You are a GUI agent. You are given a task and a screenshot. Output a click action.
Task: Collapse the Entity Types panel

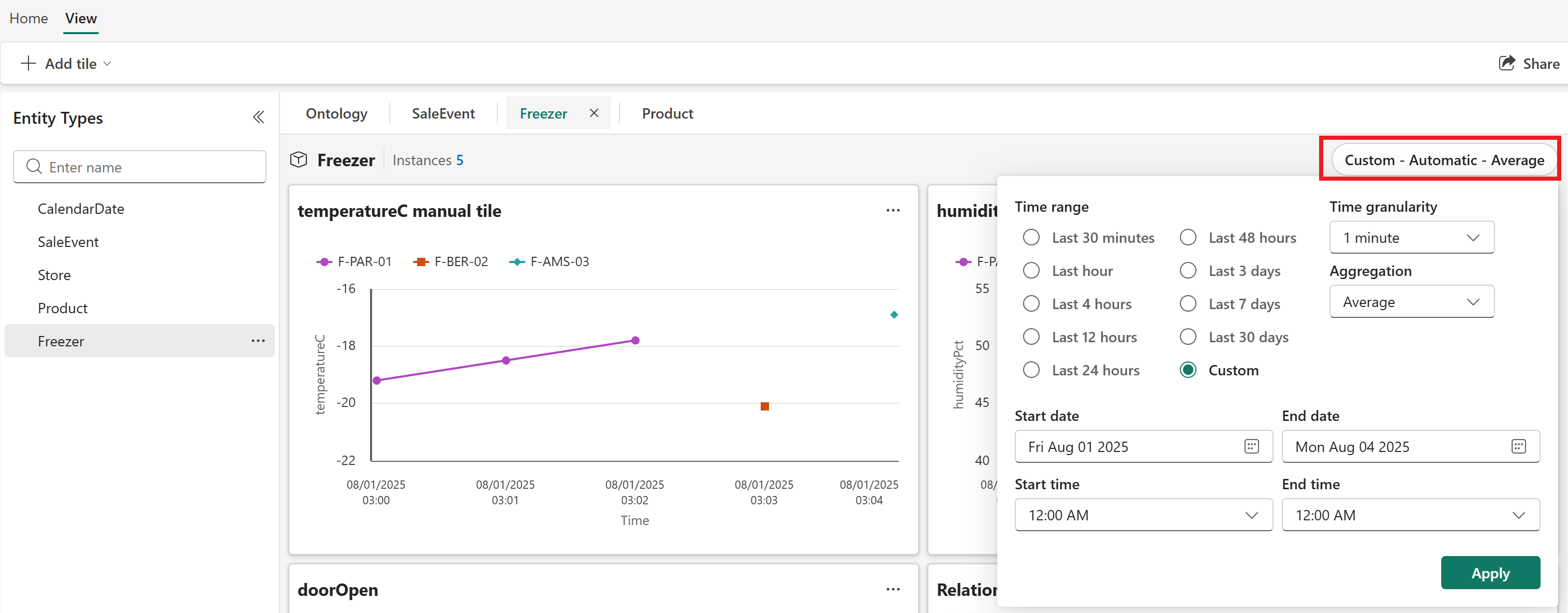click(258, 117)
